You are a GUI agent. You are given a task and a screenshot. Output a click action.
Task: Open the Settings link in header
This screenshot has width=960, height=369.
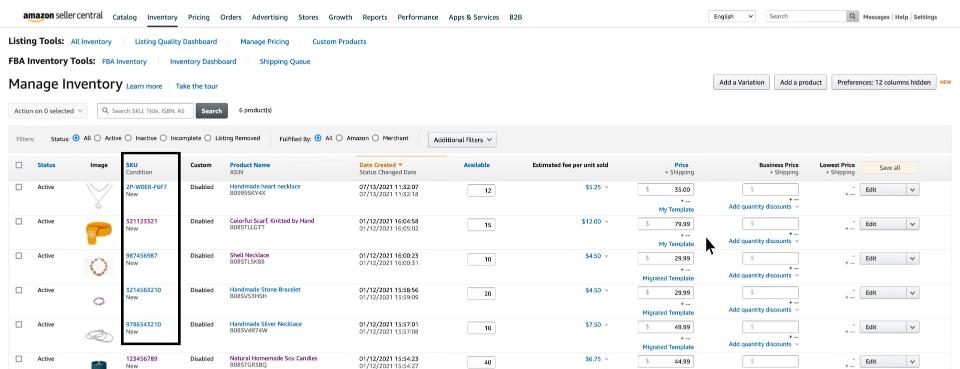pyautogui.click(x=925, y=17)
